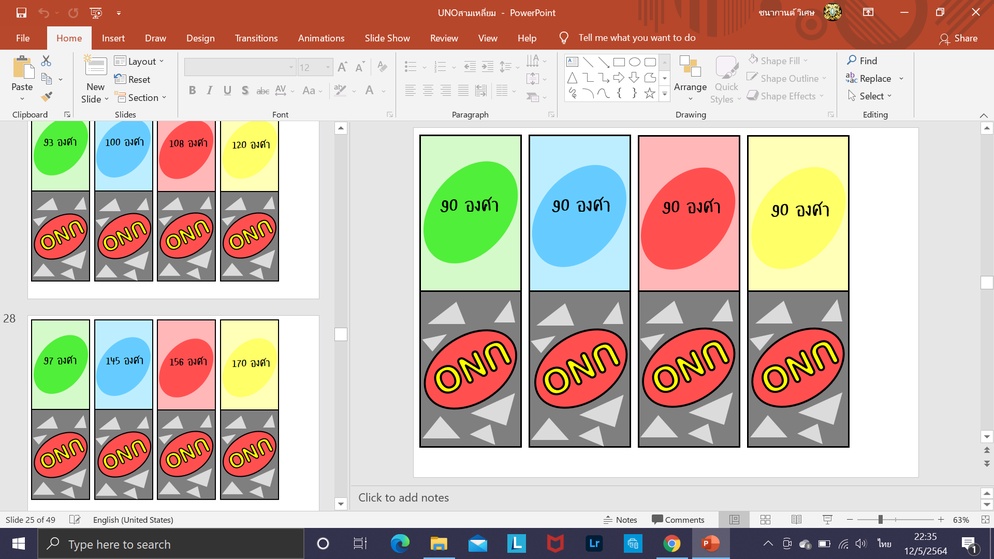Image resolution: width=994 pixels, height=559 pixels.
Task: Increase font size
Action: (x=342, y=67)
